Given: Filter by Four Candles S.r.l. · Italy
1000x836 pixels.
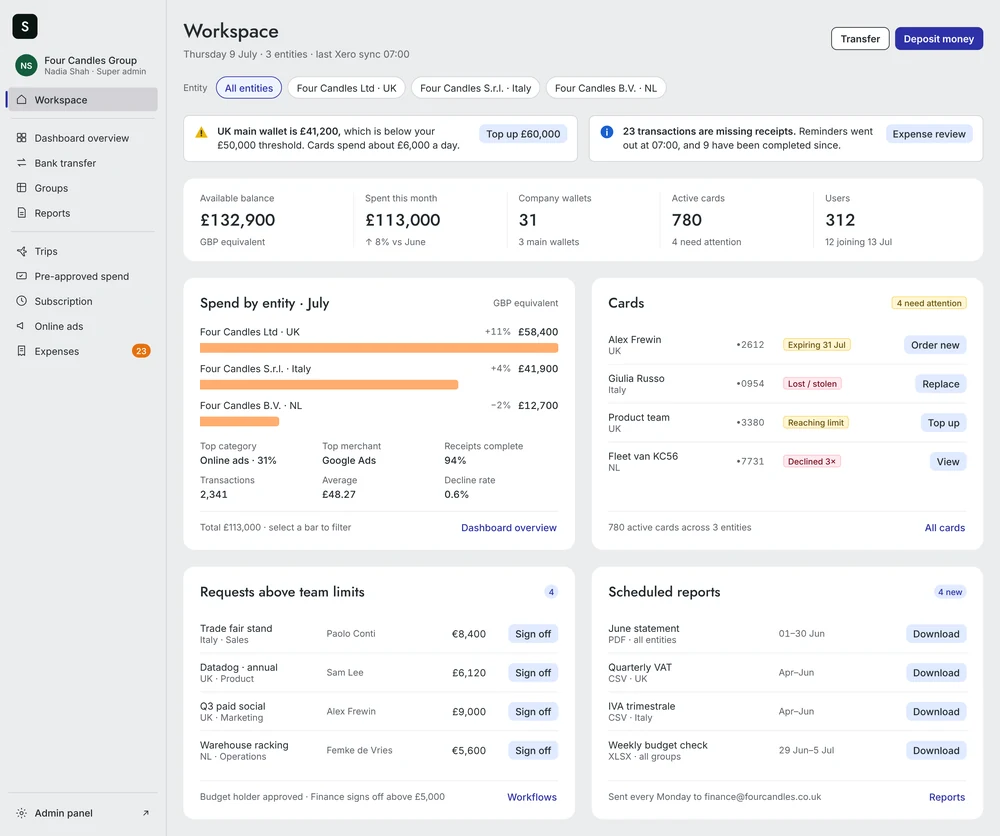Looking at the screenshot, I should pos(476,88).
